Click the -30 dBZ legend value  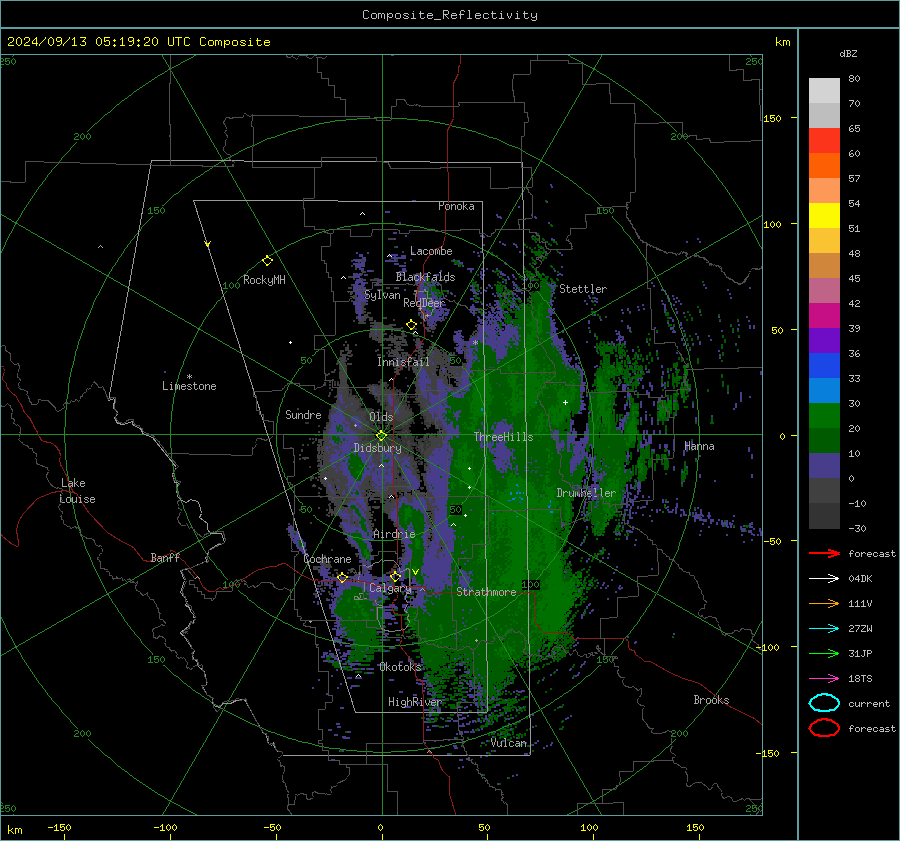click(x=857, y=528)
